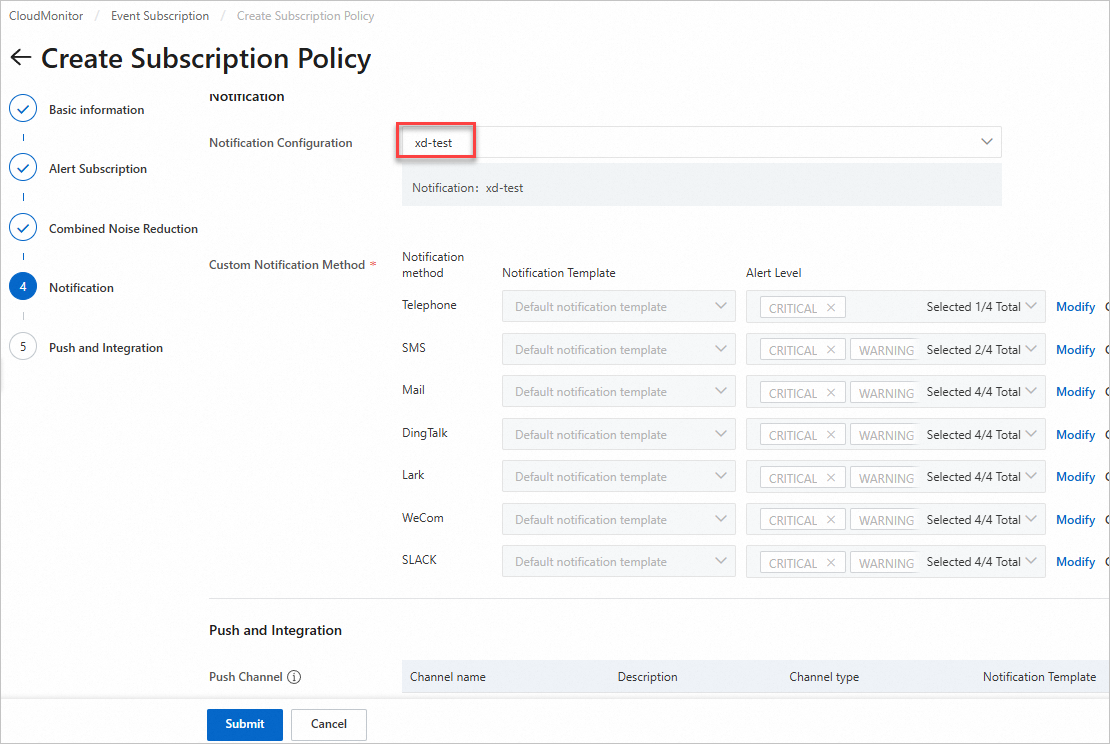The image size is (1110, 744).
Task: Expand SMS alert level chevron
Action: point(1031,349)
